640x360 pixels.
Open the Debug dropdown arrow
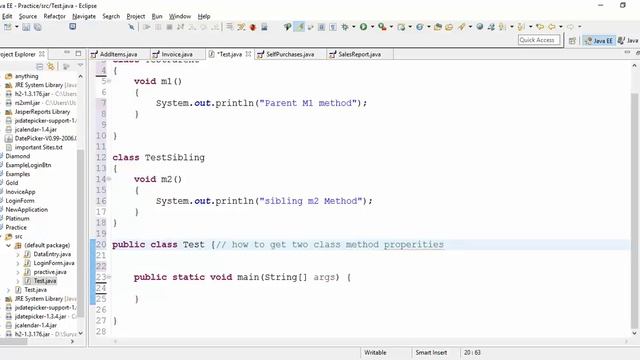pos(353,27)
